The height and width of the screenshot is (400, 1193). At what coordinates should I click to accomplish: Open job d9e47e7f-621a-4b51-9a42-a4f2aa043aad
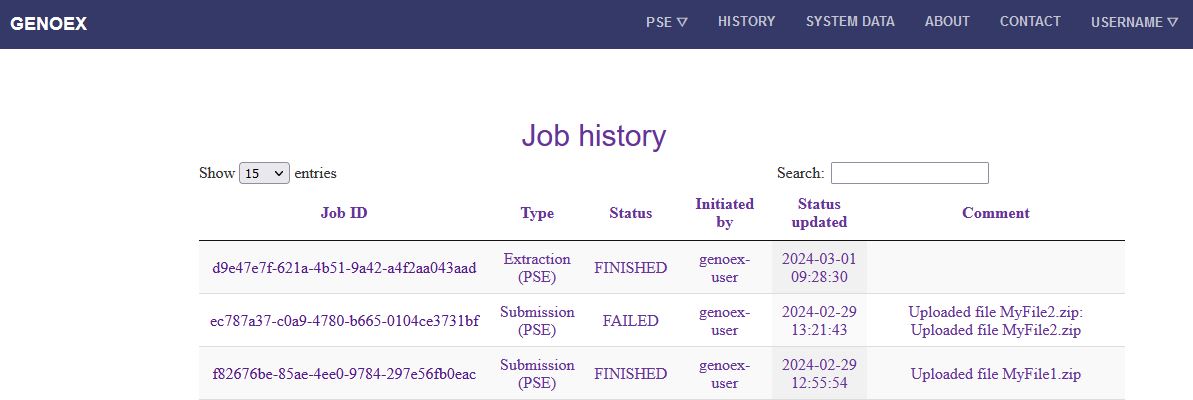pyautogui.click(x=344, y=268)
